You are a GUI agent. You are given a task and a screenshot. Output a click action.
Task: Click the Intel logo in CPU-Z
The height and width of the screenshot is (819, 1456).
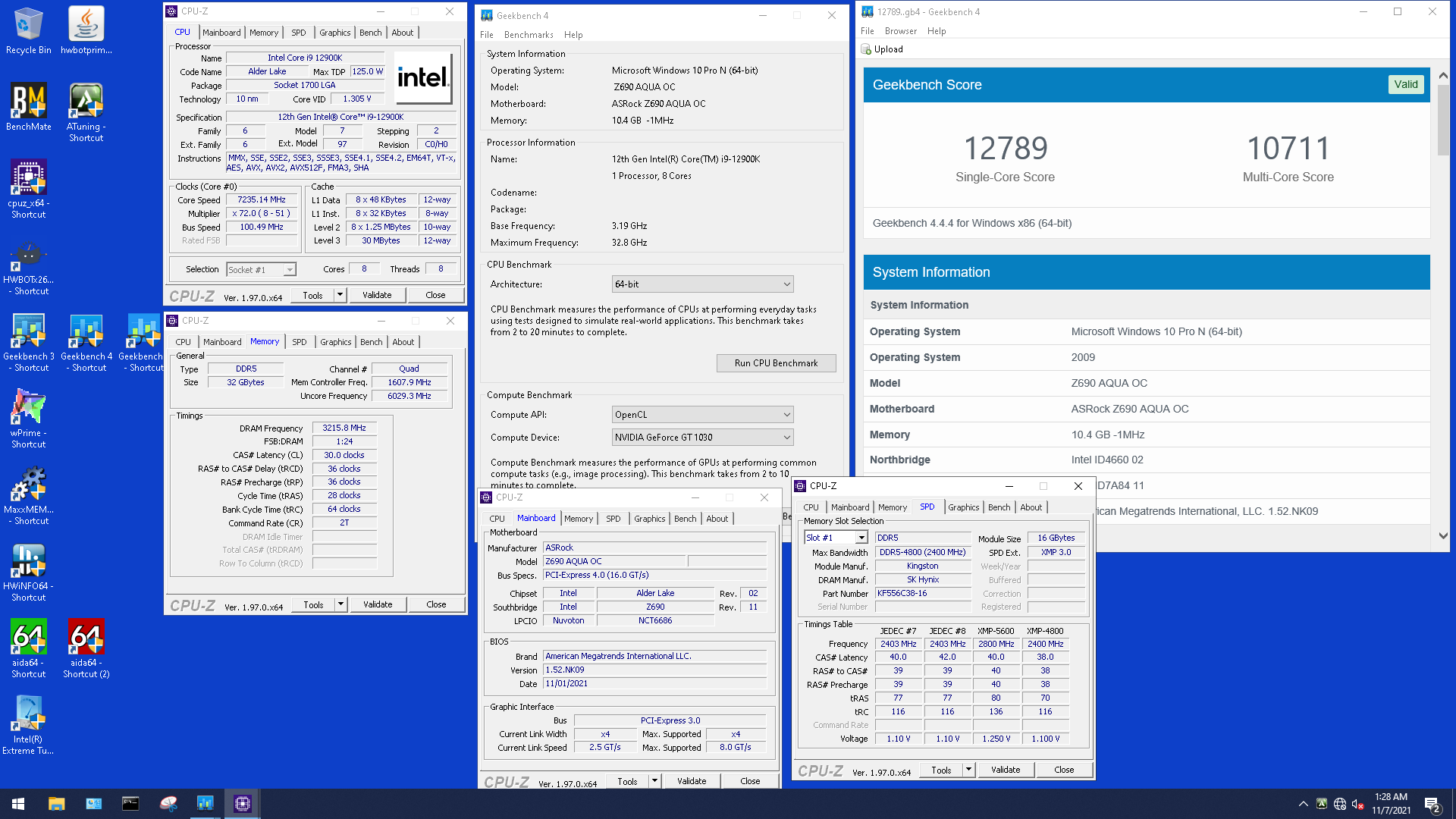(423, 77)
